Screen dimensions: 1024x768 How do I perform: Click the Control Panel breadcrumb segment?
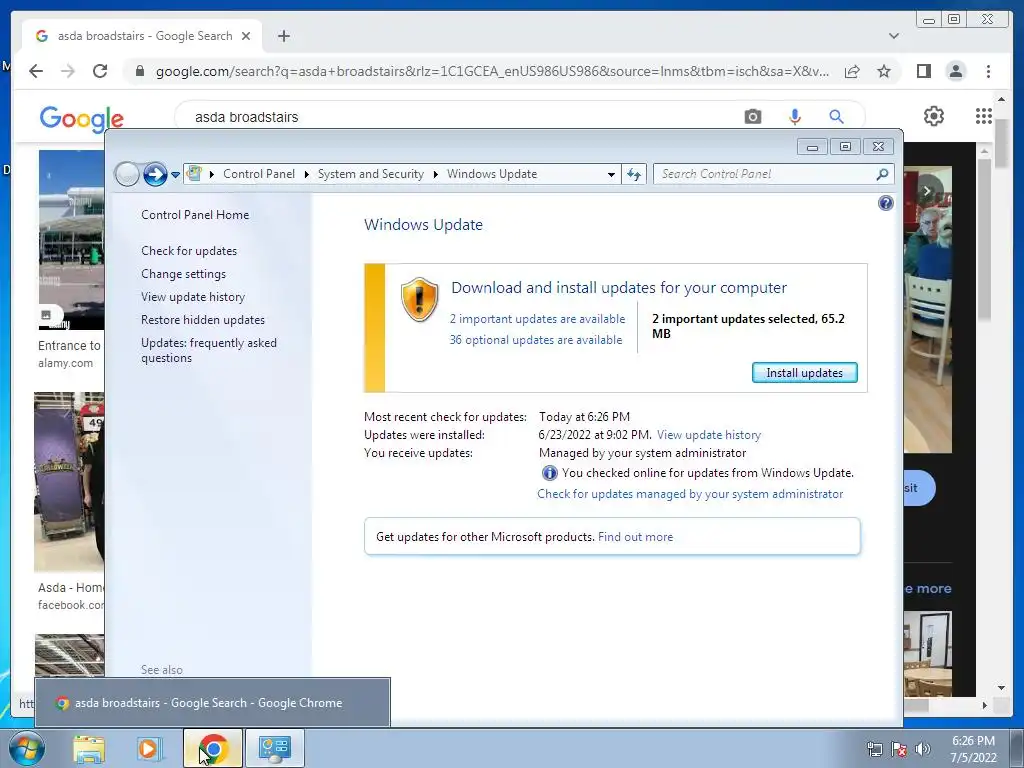[259, 174]
